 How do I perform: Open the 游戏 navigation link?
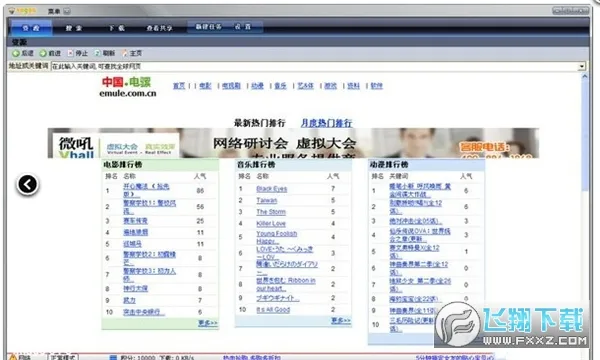(331, 86)
